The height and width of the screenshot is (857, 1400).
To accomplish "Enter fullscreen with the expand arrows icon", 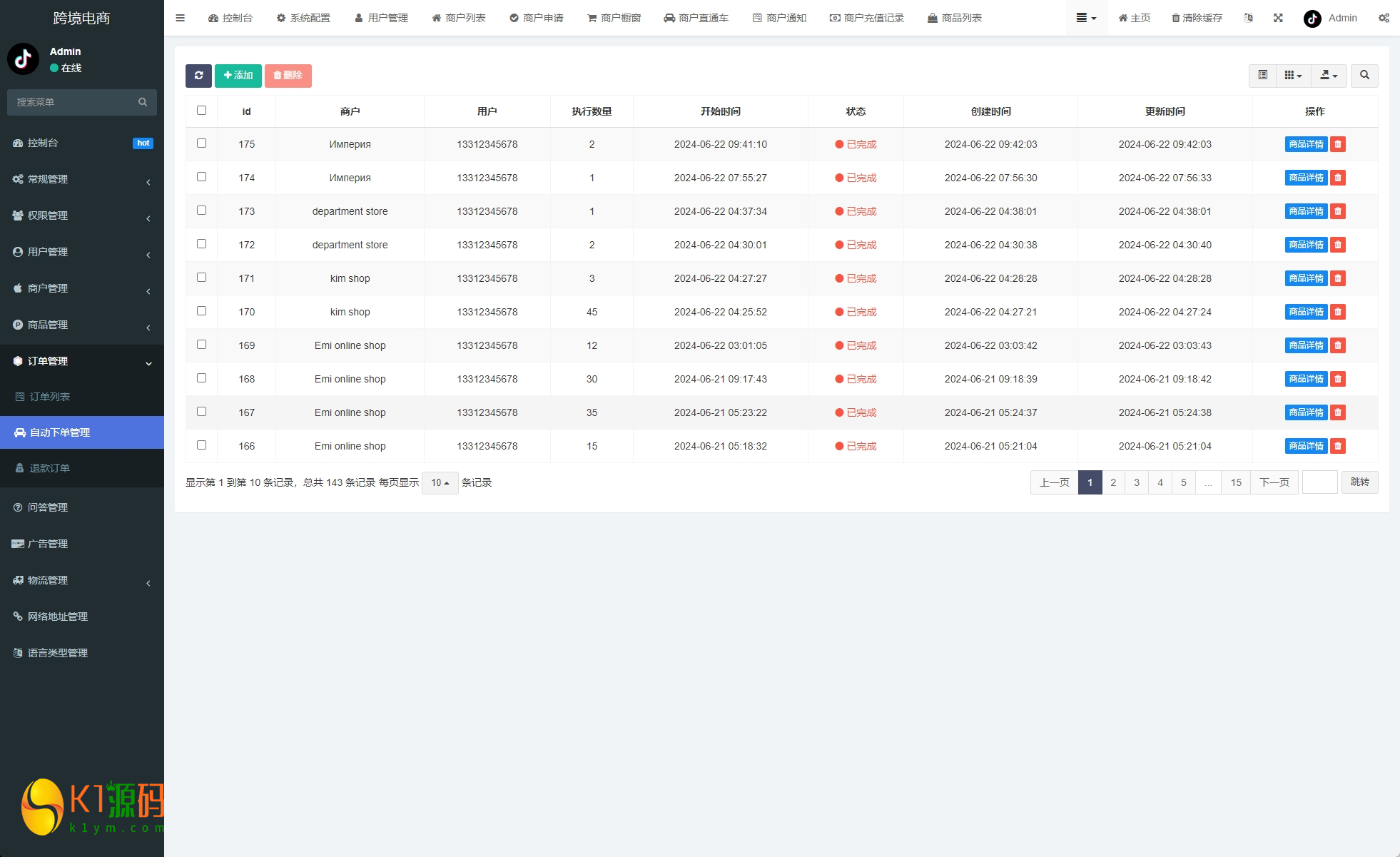I will click(1278, 18).
